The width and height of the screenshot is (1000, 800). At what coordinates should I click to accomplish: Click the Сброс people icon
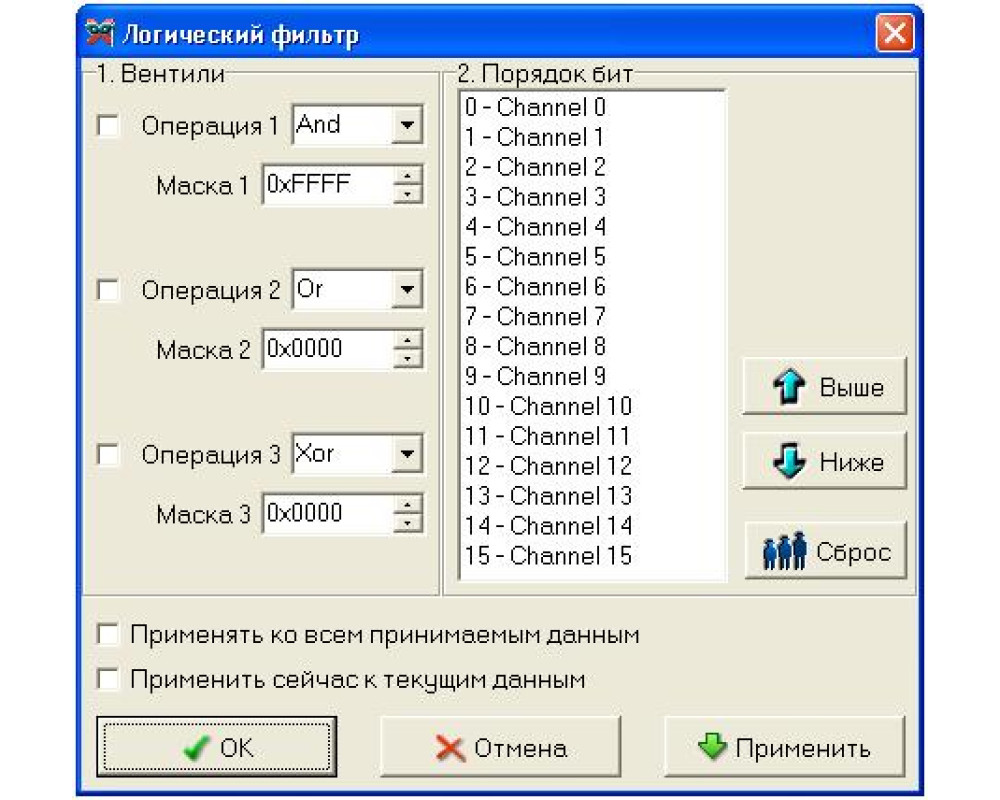click(x=784, y=552)
